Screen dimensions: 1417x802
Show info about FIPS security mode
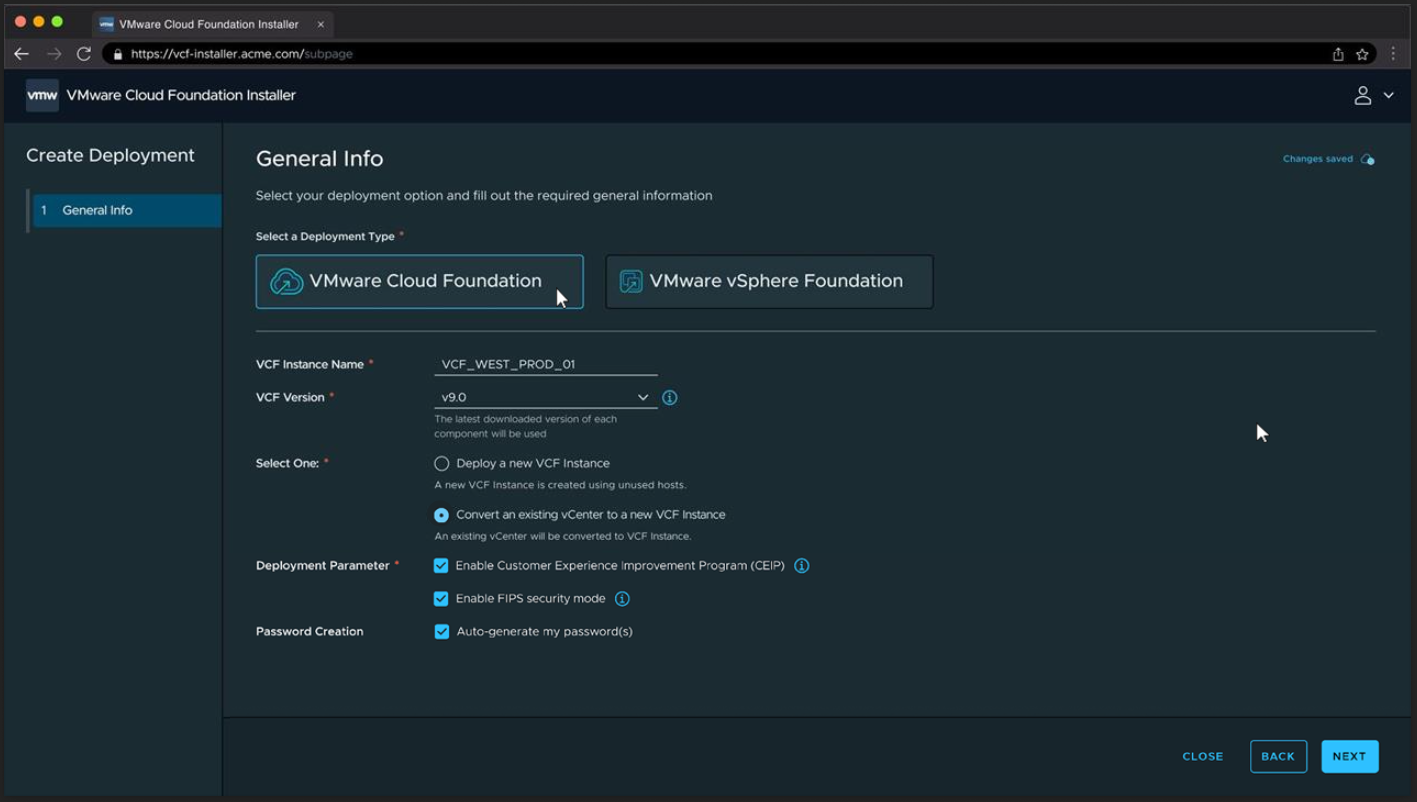tap(622, 599)
